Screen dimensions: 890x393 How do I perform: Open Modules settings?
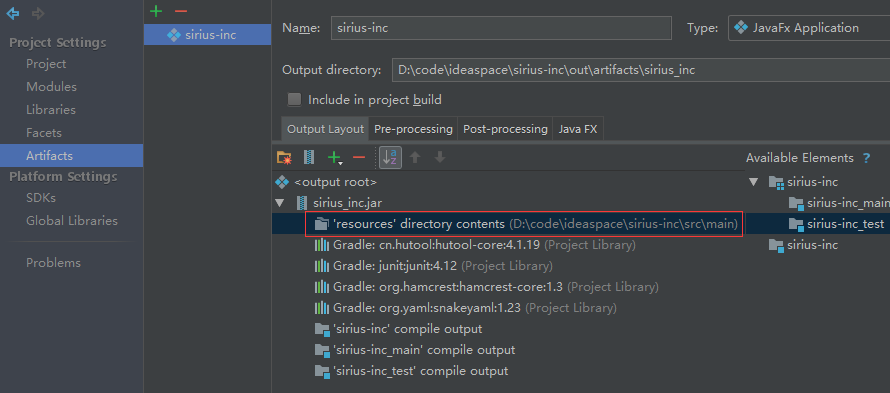click(51, 87)
